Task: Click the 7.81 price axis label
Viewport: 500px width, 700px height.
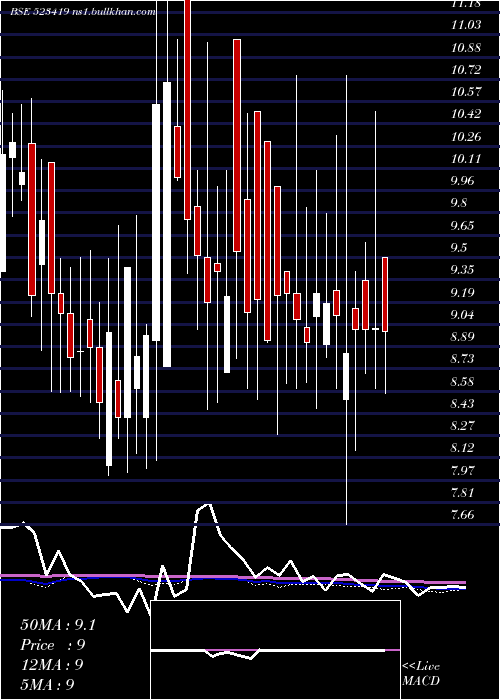Action: point(464,492)
